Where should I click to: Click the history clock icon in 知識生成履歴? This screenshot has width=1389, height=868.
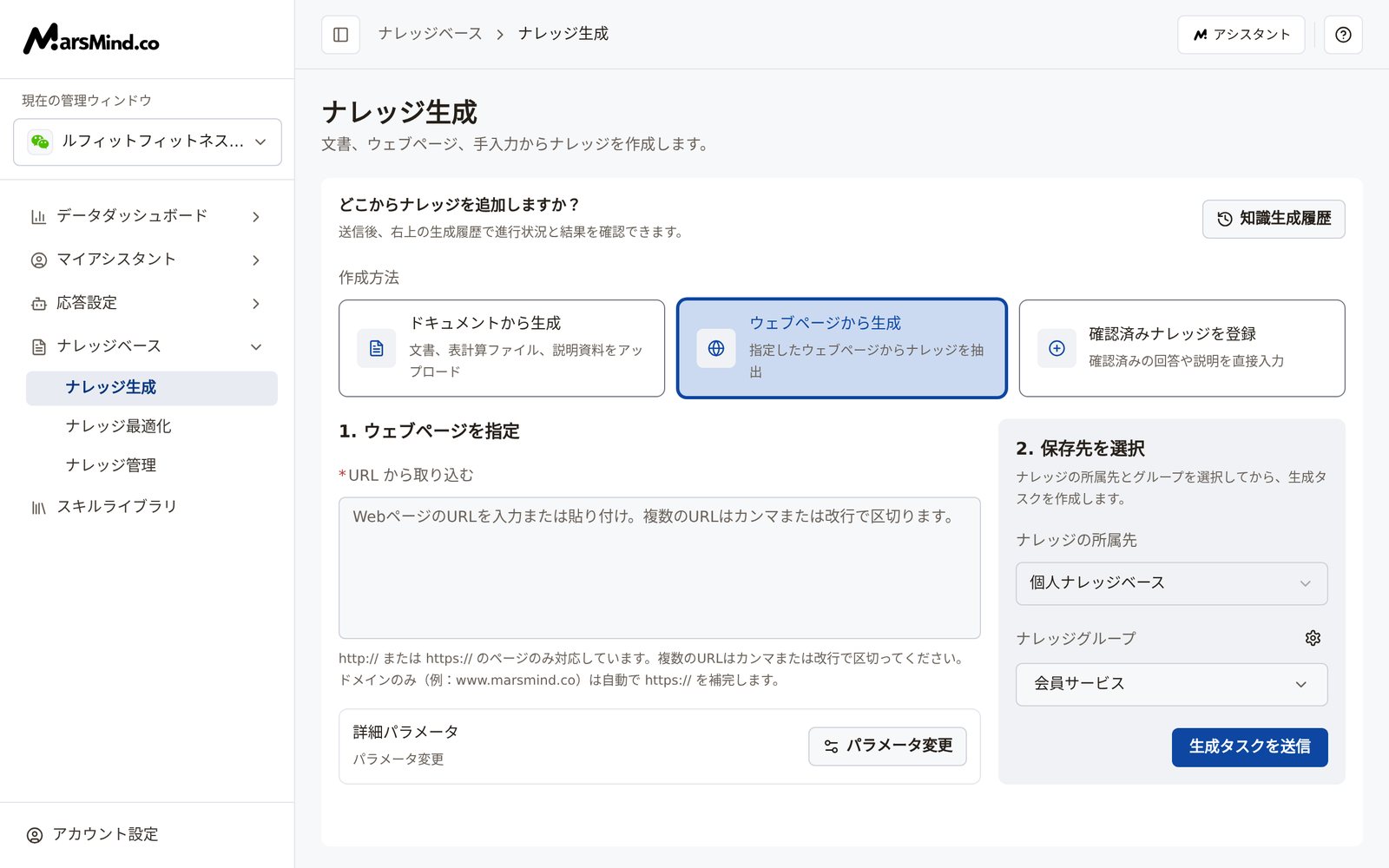pyautogui.click(x=1225, y=219)
